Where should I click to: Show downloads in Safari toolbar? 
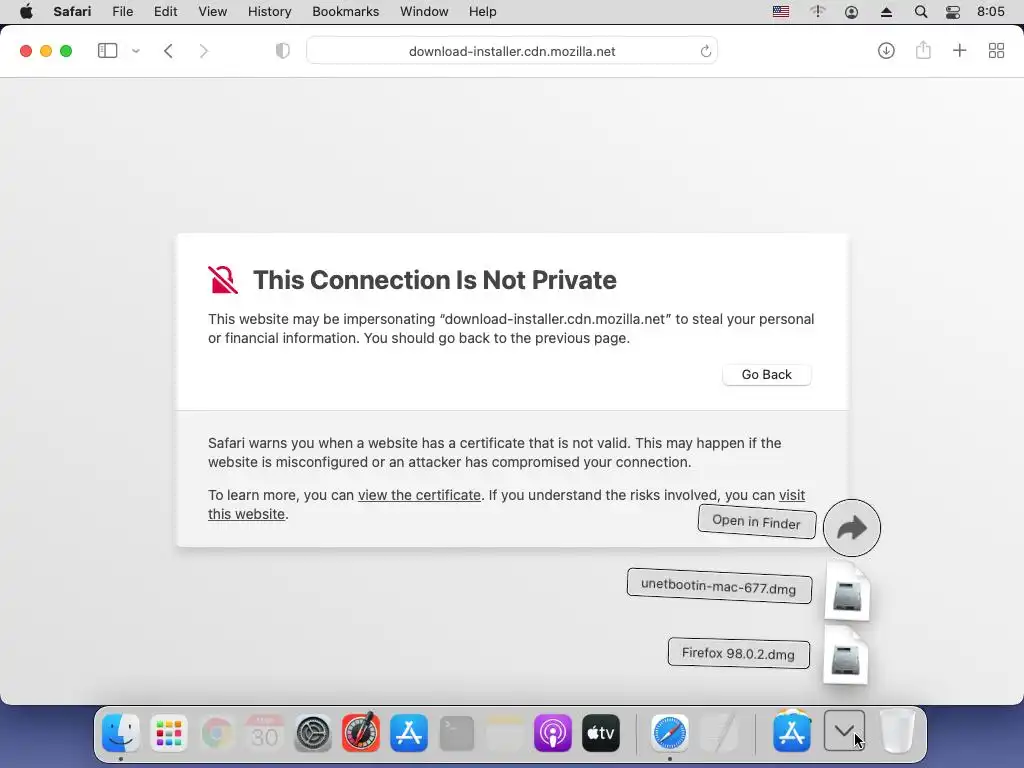click(x=886, y=50)
